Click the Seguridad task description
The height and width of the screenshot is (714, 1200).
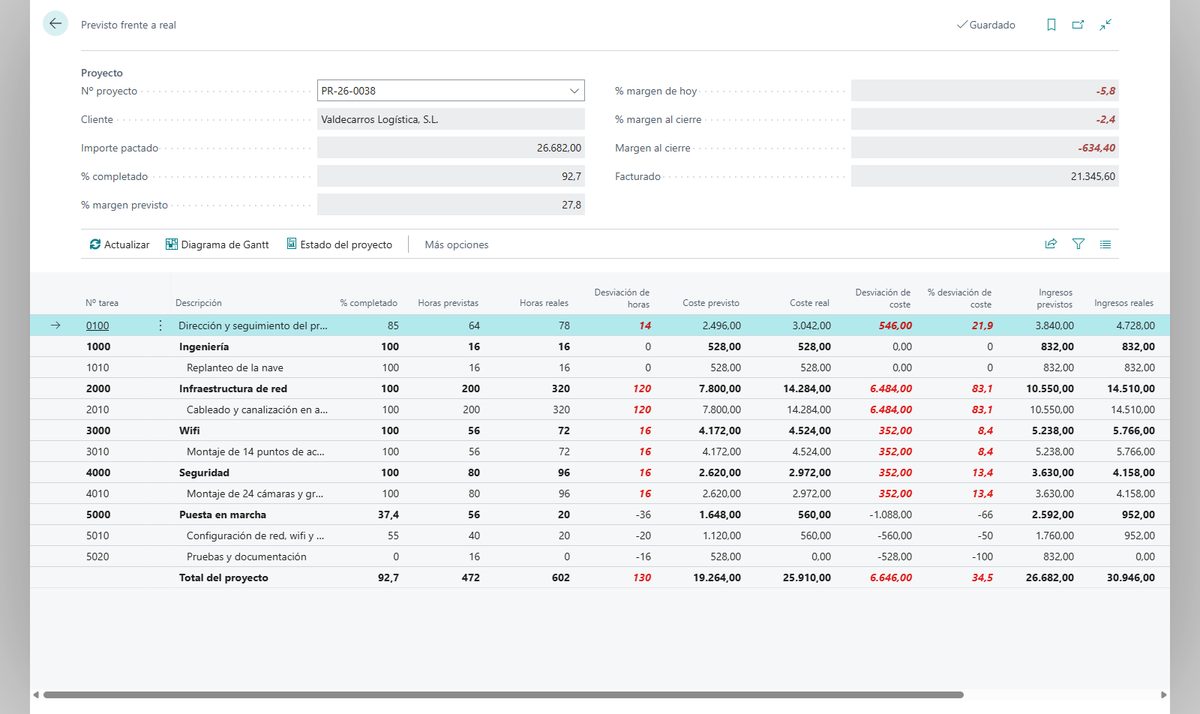click(x=204, y=473)
